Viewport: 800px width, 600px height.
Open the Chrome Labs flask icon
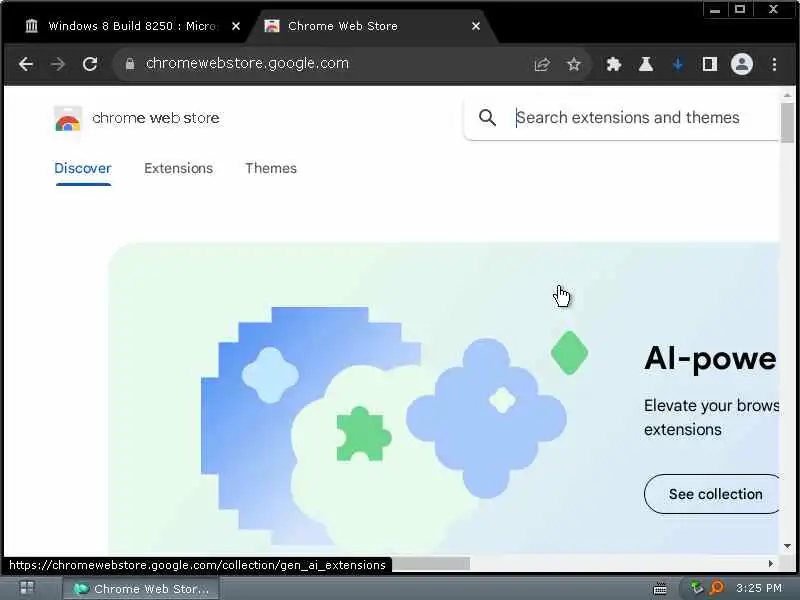click(646, 64)
